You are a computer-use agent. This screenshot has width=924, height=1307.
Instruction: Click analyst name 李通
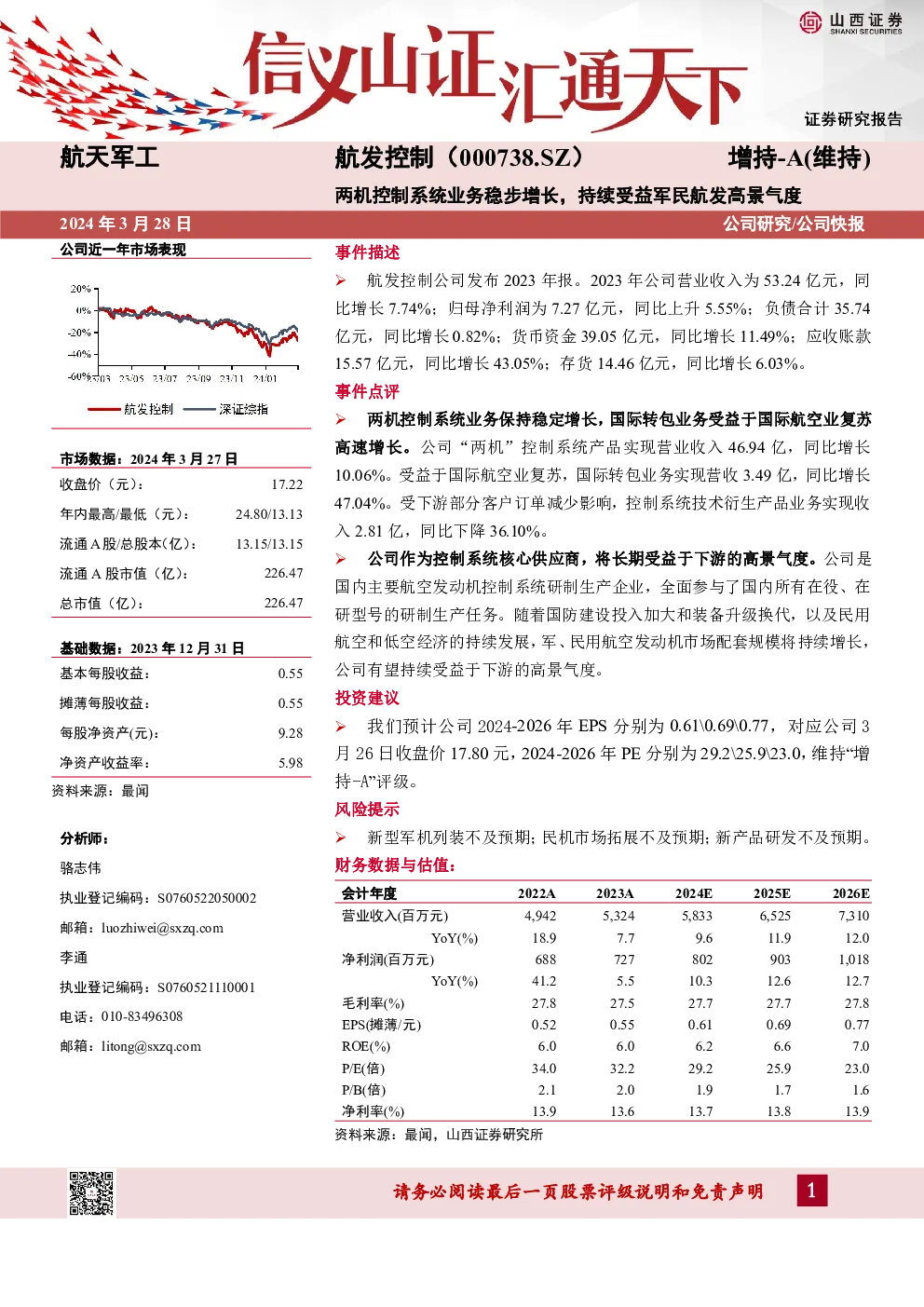coord(74,958)
